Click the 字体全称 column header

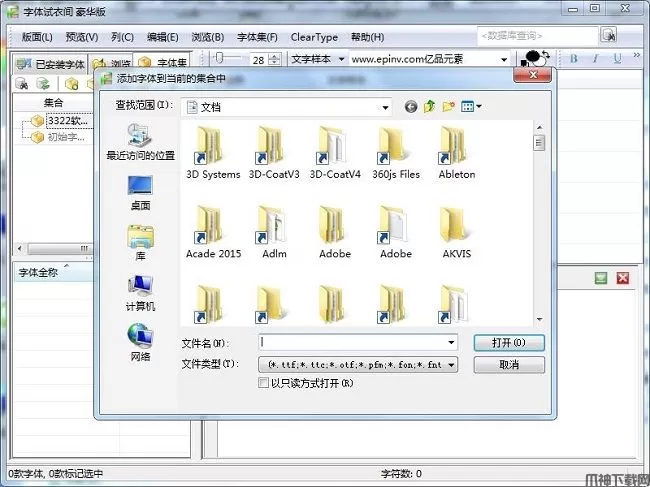coord(54,272)
